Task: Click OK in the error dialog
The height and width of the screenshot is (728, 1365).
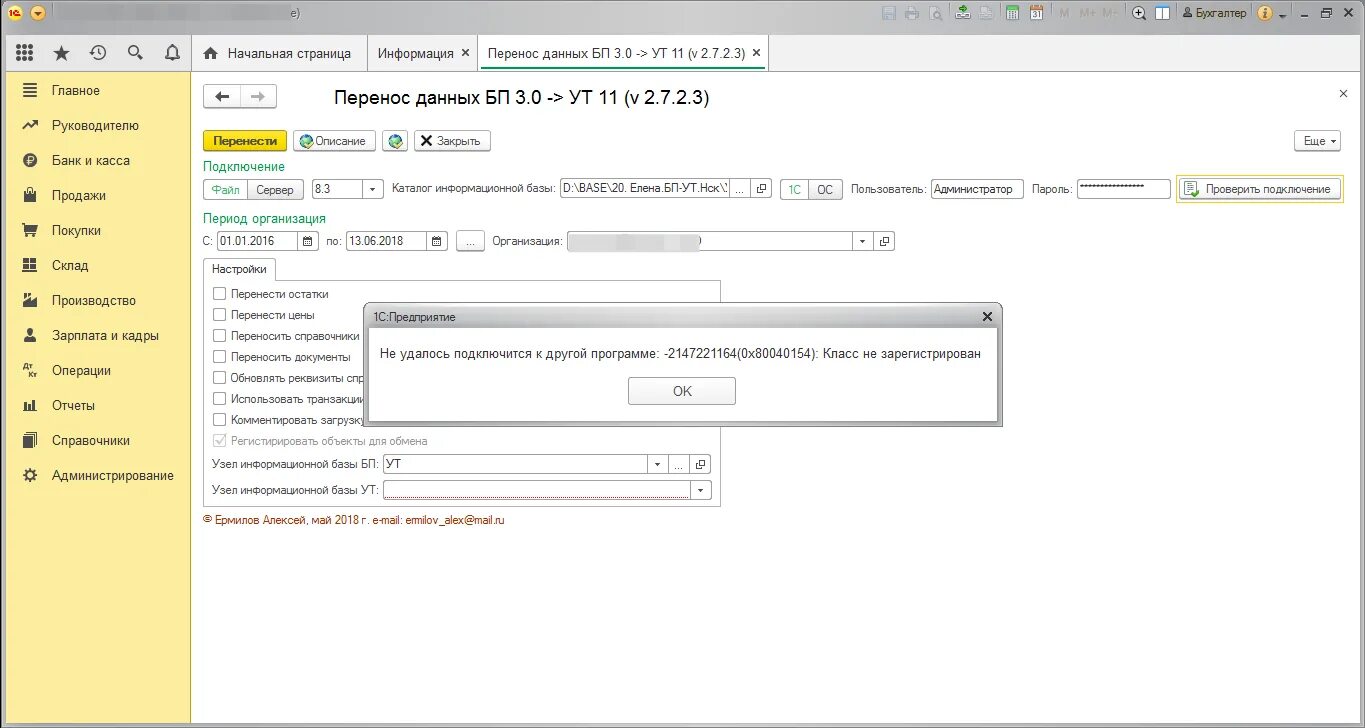Action: [682, 391]
